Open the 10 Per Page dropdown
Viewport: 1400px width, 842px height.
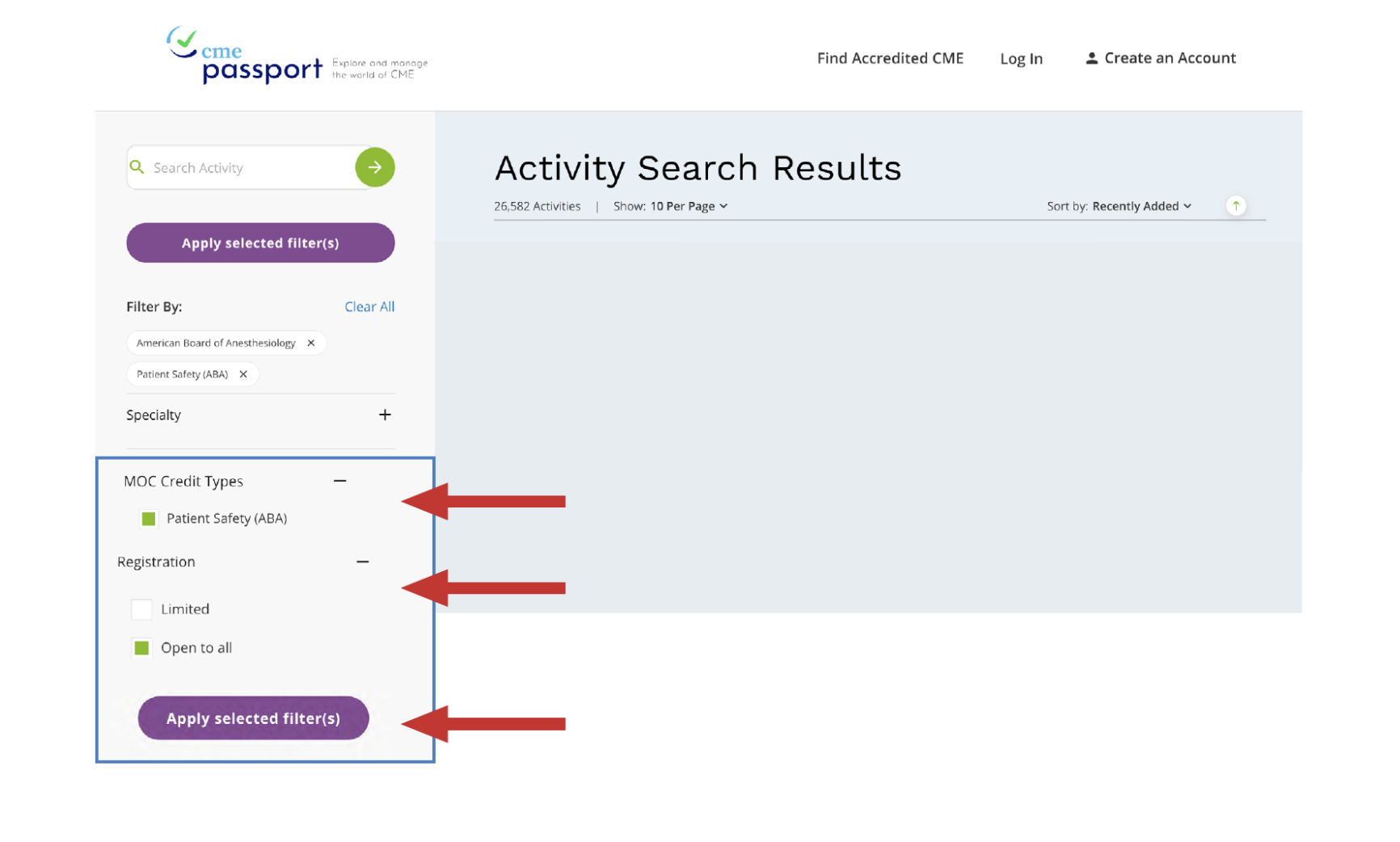(689, 206)
